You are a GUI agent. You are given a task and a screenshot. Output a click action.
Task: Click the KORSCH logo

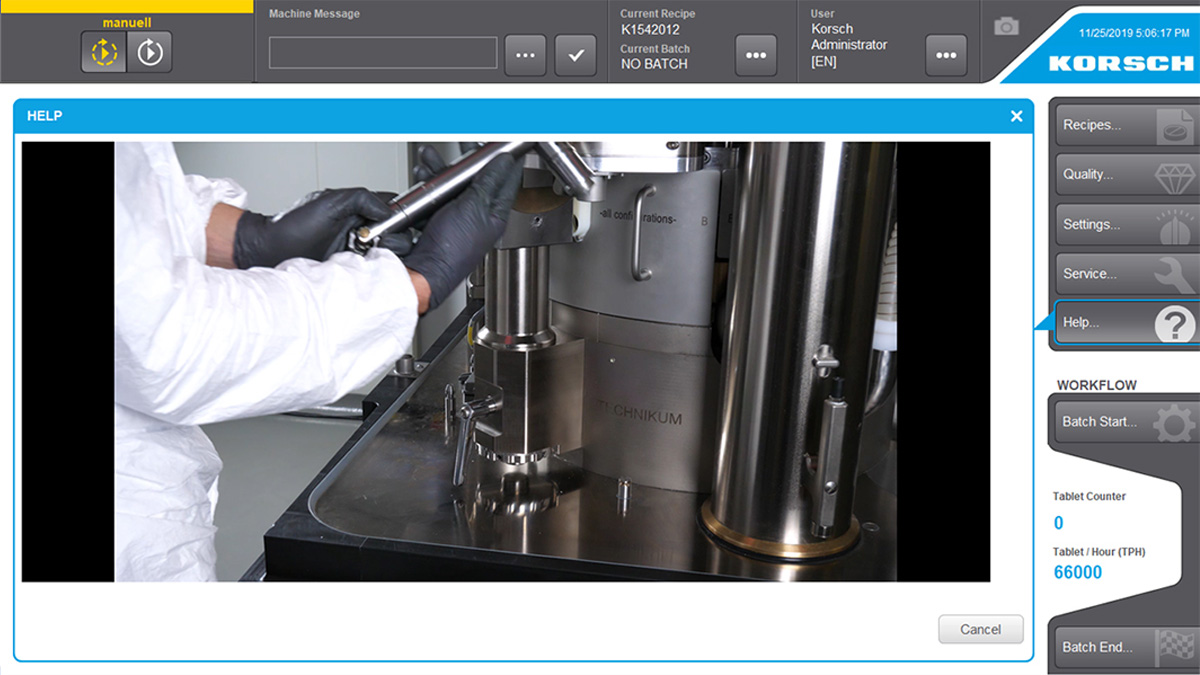1120,62
